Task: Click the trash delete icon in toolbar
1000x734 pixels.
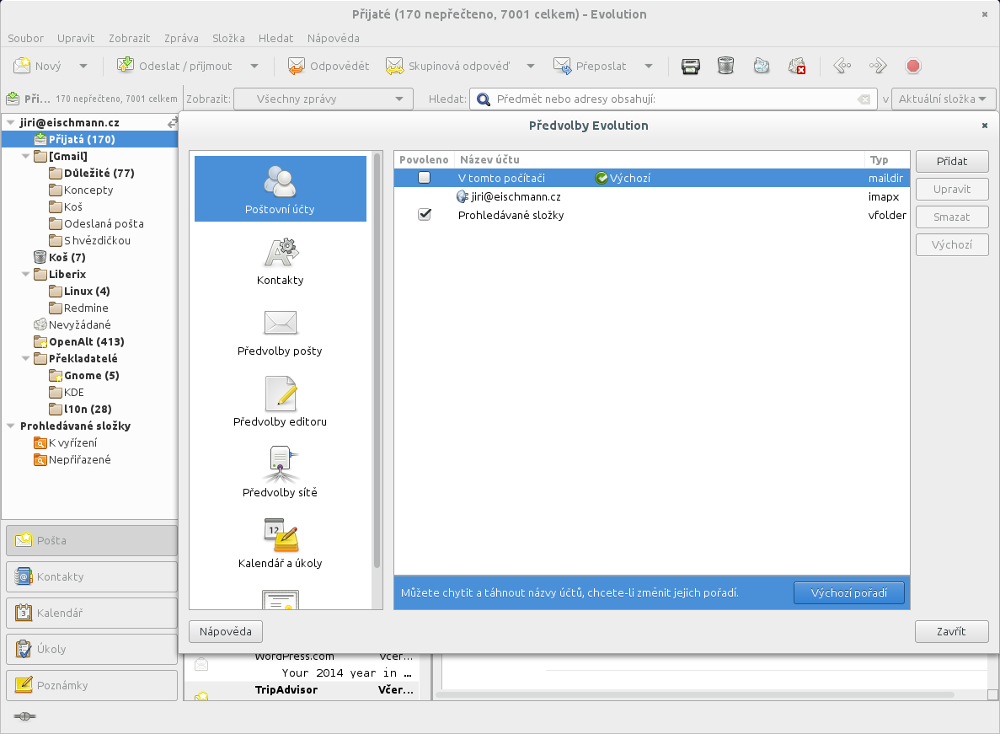Action: 726,66
